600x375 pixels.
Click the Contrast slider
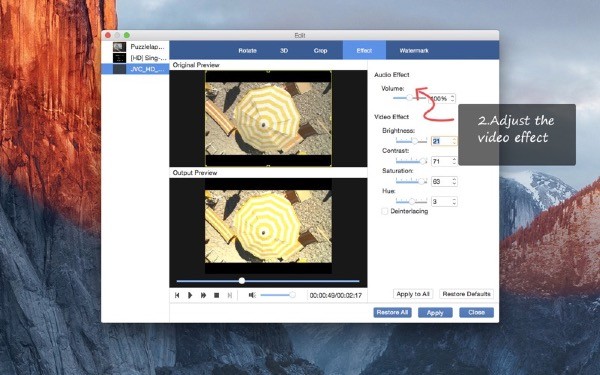[411, 161]
